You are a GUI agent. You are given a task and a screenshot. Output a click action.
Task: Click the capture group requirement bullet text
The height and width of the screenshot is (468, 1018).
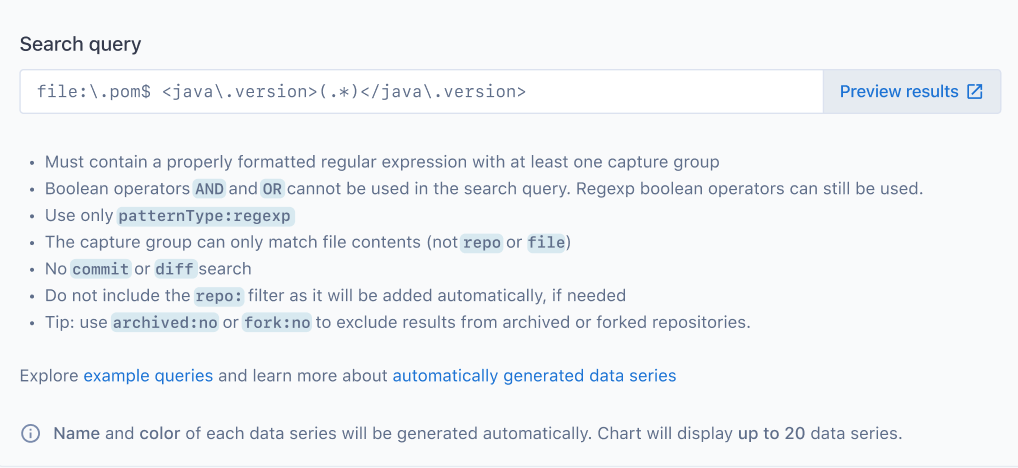click(x=382, y=161)
